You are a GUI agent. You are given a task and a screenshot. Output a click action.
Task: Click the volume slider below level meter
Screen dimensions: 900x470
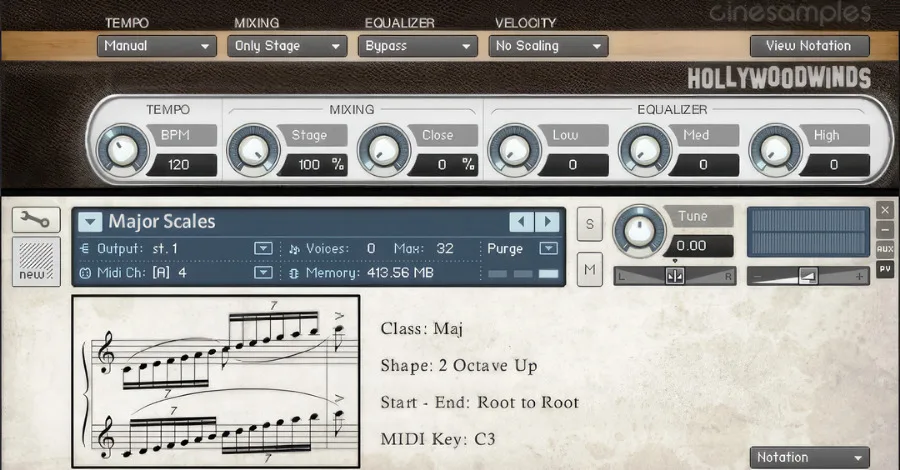(808, 276)
